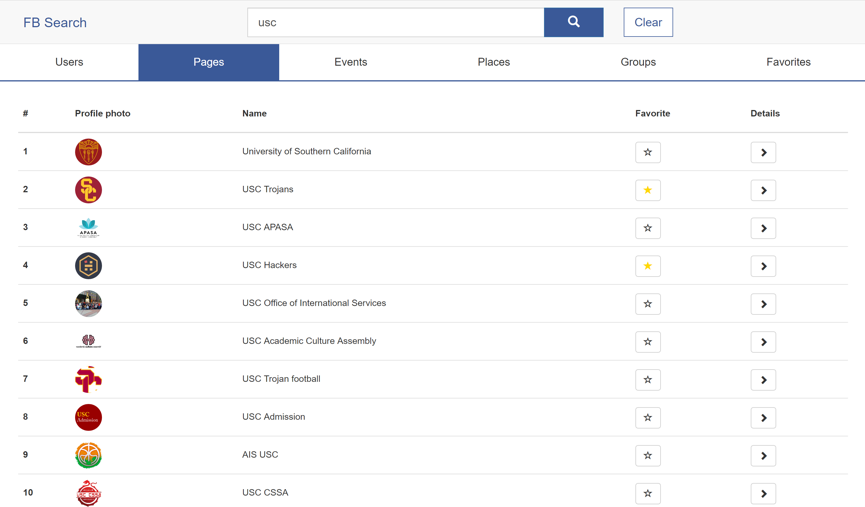Click the search input containing 'usc'

click(395, 22)
